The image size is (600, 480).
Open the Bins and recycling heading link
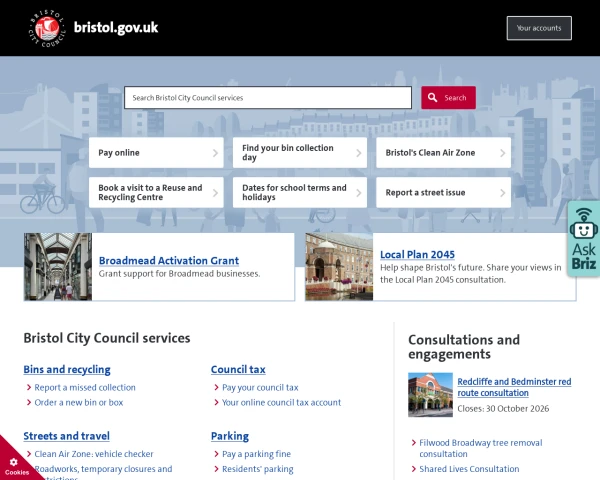pos(67,369)
